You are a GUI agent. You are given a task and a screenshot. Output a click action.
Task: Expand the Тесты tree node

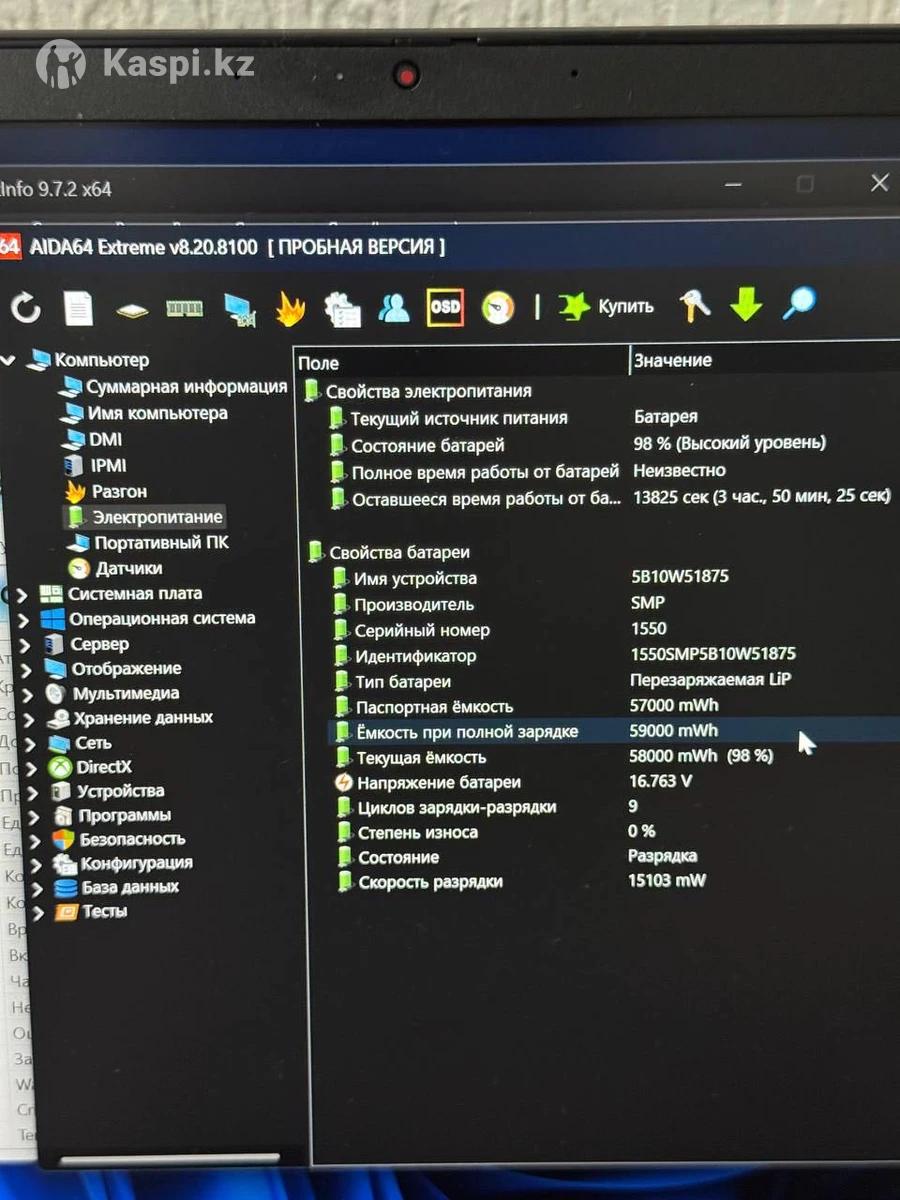pyautogui.click(x=39, y=912)
